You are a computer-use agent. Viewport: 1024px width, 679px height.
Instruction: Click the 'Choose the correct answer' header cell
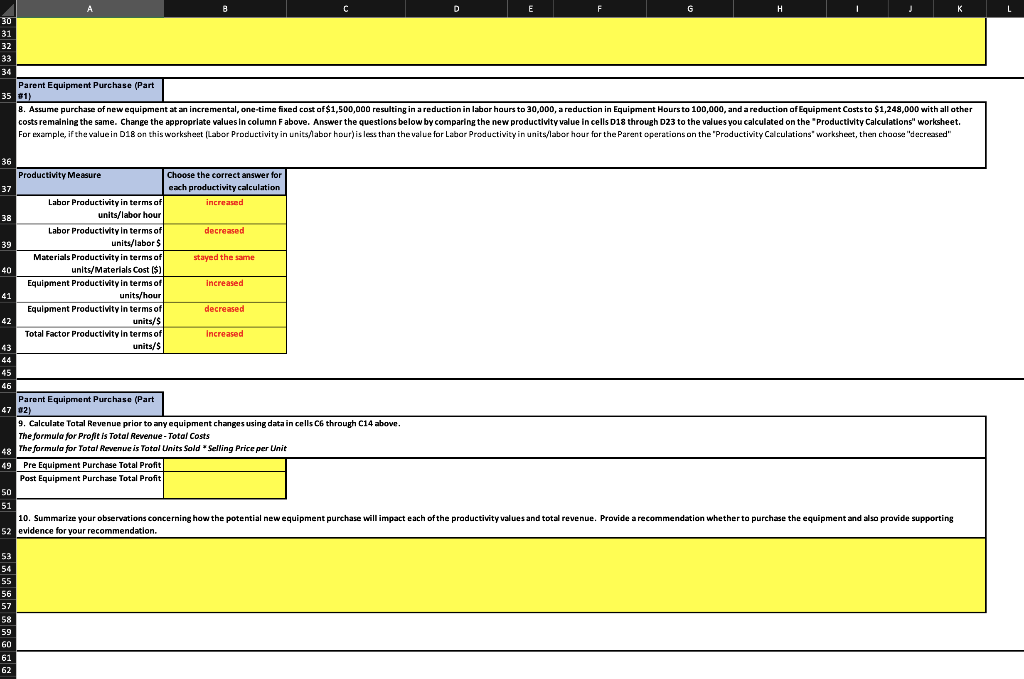click(x=225, y=181)
